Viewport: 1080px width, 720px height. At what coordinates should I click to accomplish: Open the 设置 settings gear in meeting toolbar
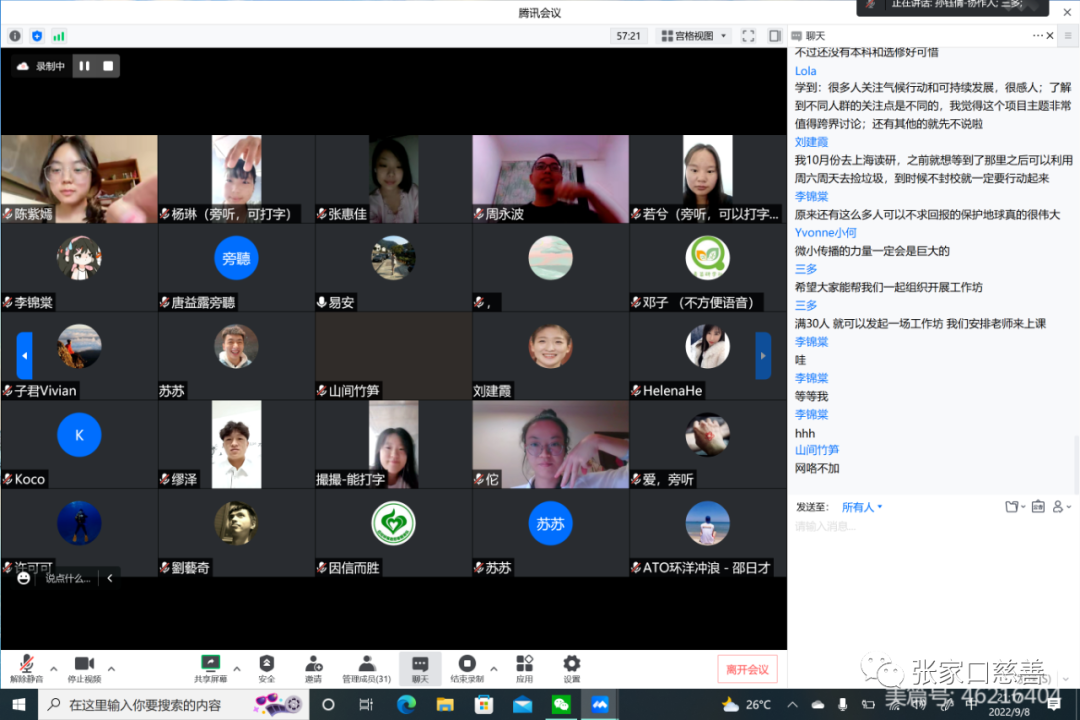571,668
